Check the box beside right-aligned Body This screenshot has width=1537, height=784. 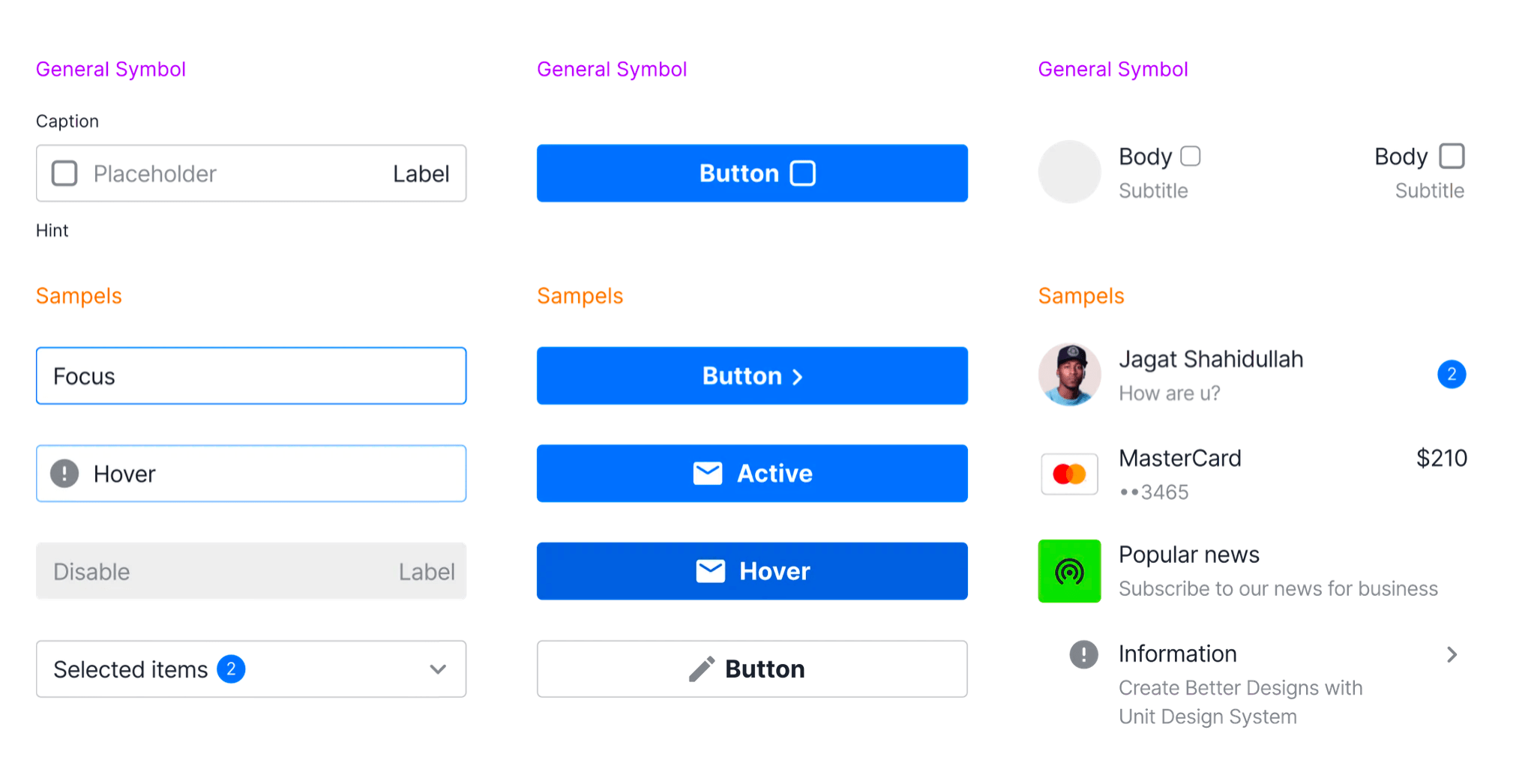[x=1452, y=157]
